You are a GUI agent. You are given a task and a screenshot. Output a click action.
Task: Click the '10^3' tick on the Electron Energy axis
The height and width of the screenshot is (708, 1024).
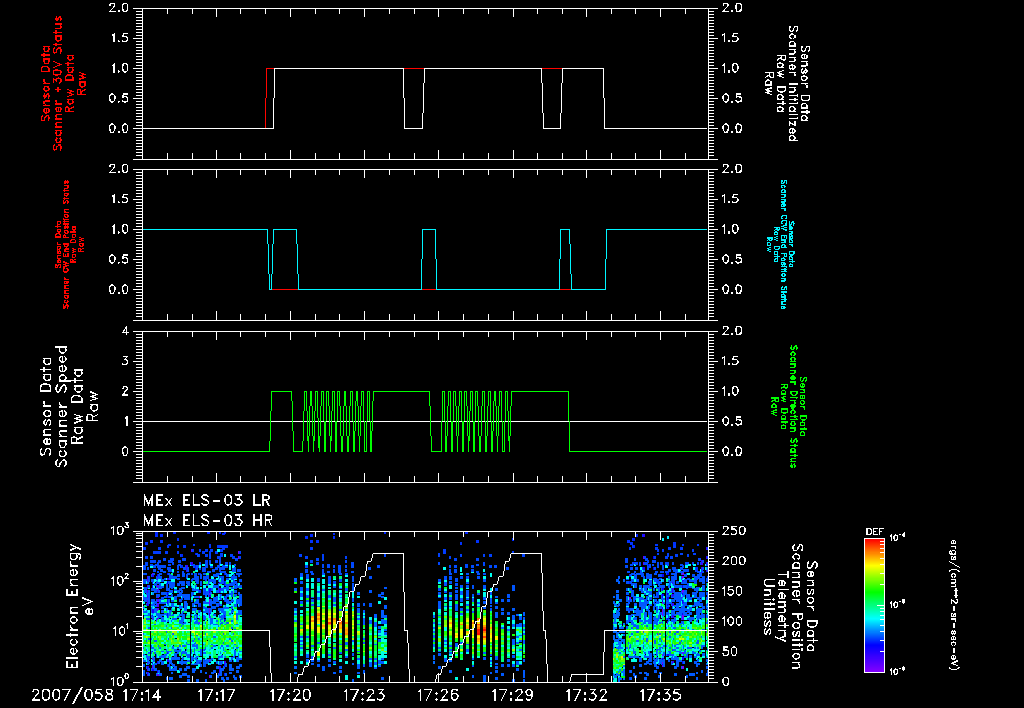click(x=118, y=530)
